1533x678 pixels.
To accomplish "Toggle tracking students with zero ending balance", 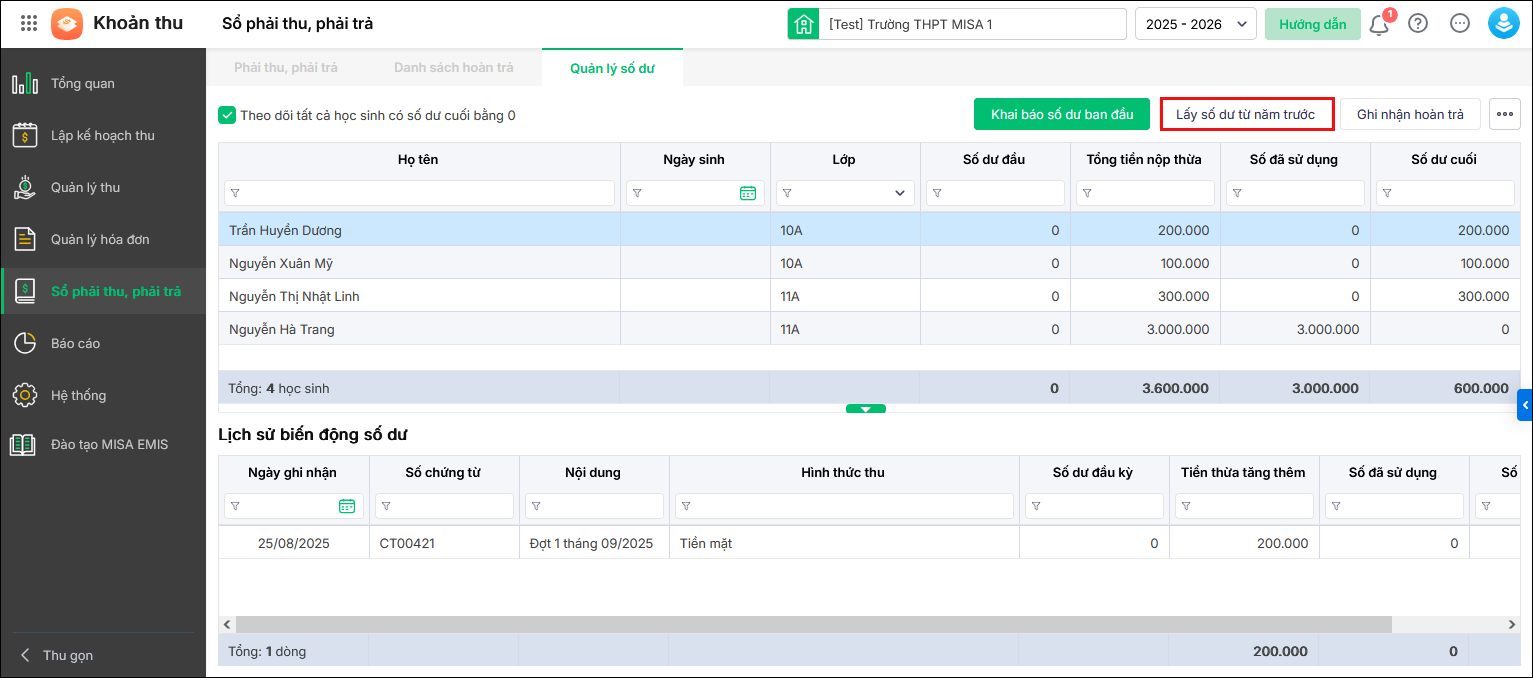I will click(x=227, y=115).
